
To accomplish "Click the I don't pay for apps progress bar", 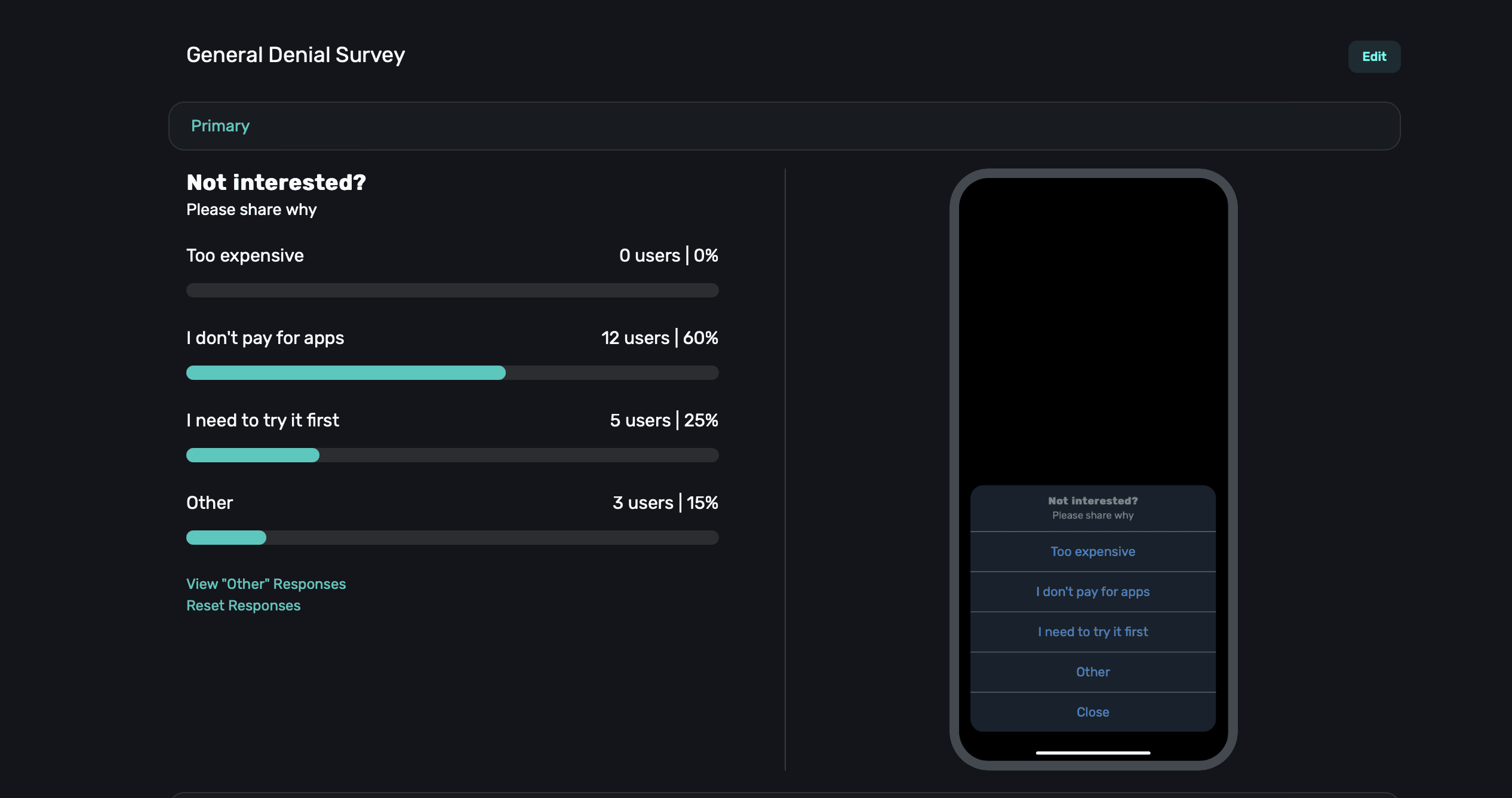I will [452, 373].
